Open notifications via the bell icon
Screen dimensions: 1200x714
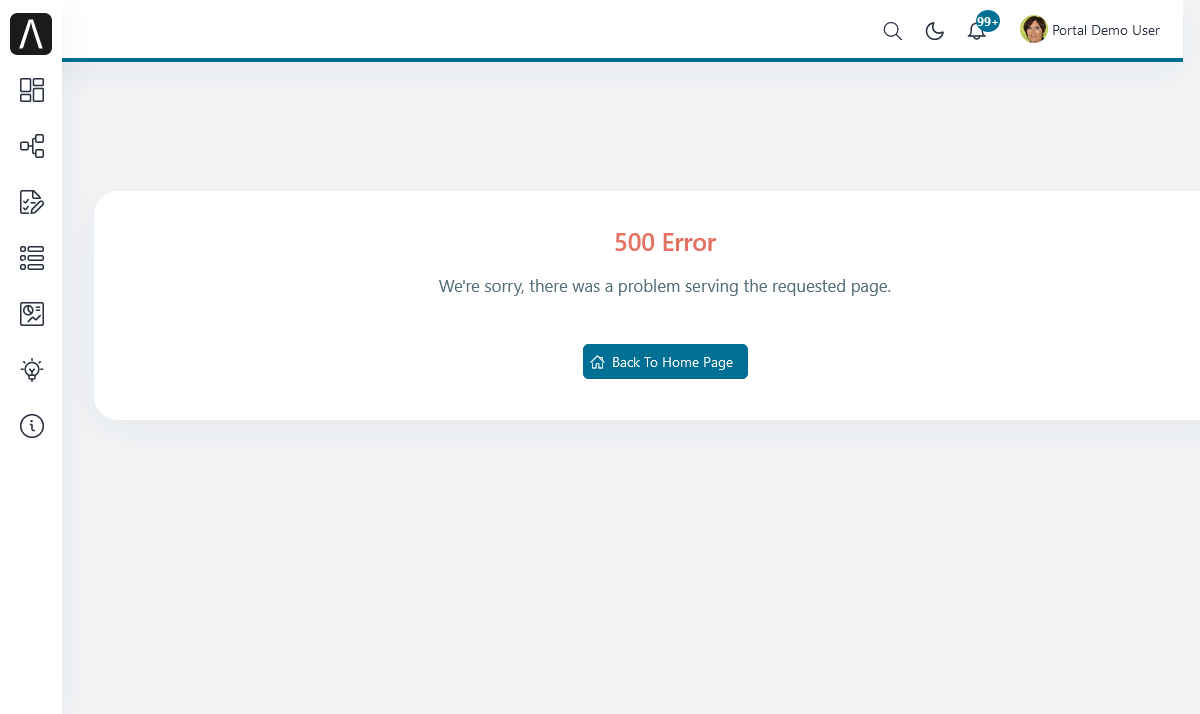(x=976, y=32)
